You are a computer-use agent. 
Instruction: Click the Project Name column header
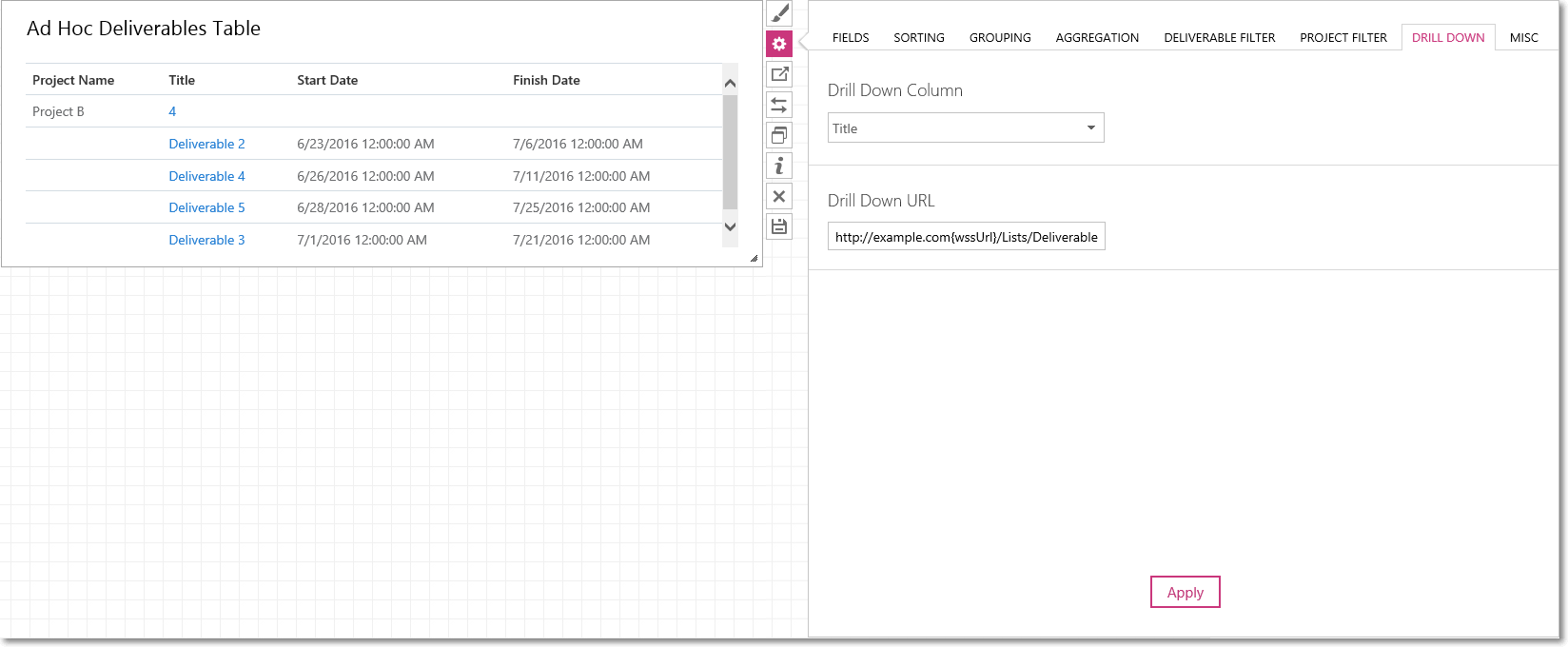point(73,80)
